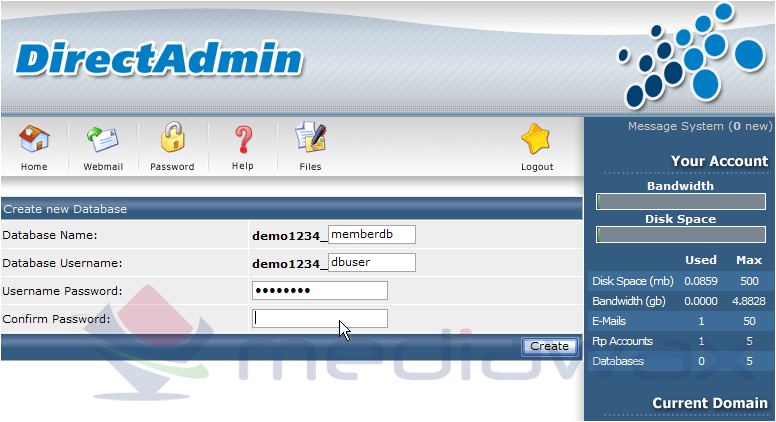This screenshot has height=422, width=776.
Task: Click the DirectAdmin logo
Action: coord(158,59)
